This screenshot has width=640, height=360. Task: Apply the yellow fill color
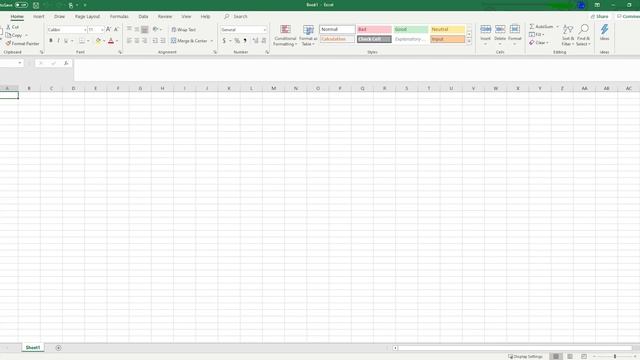tap(98, 41)
